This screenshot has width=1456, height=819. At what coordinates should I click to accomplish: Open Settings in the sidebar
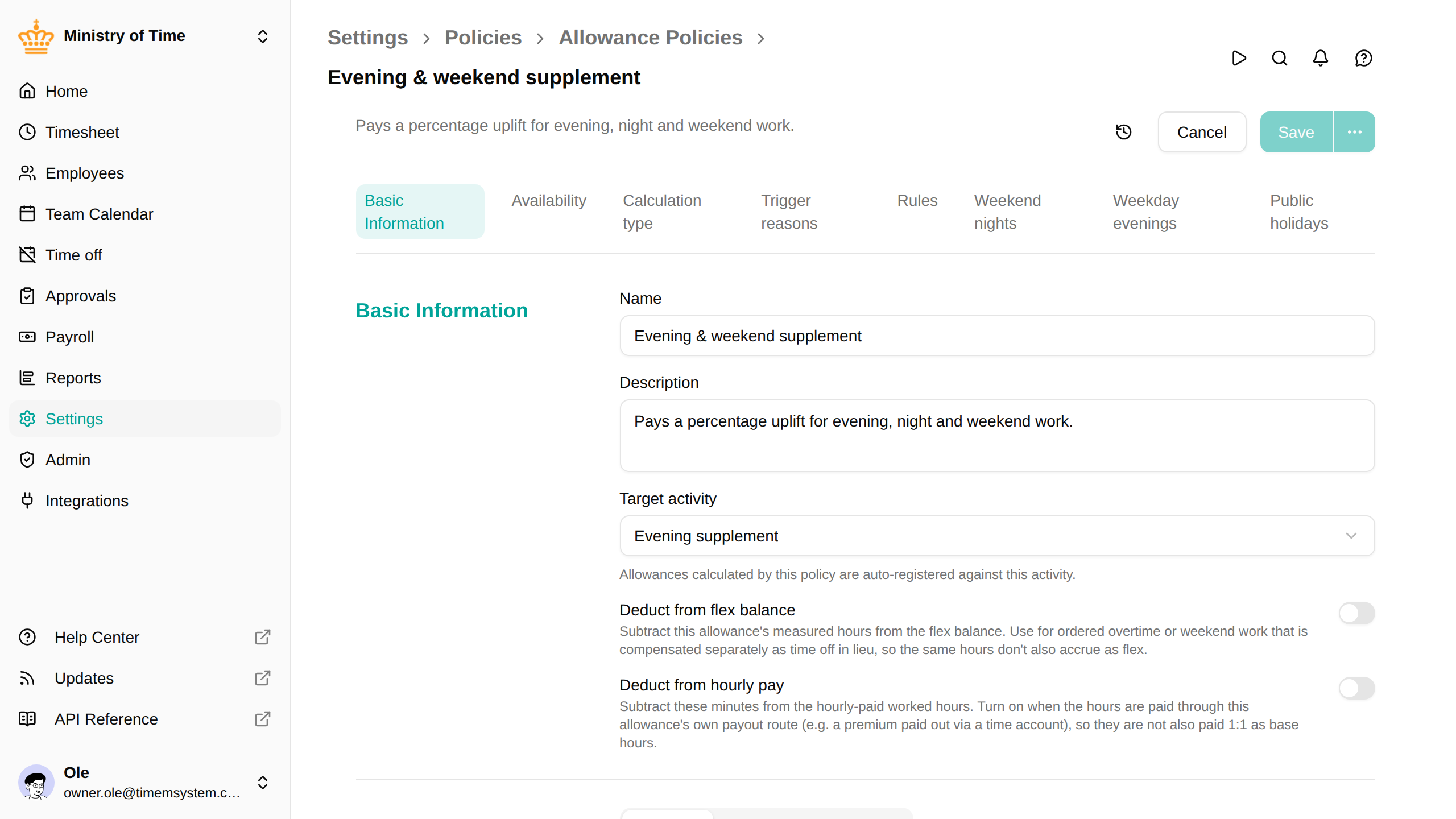[x=145, y=419]
